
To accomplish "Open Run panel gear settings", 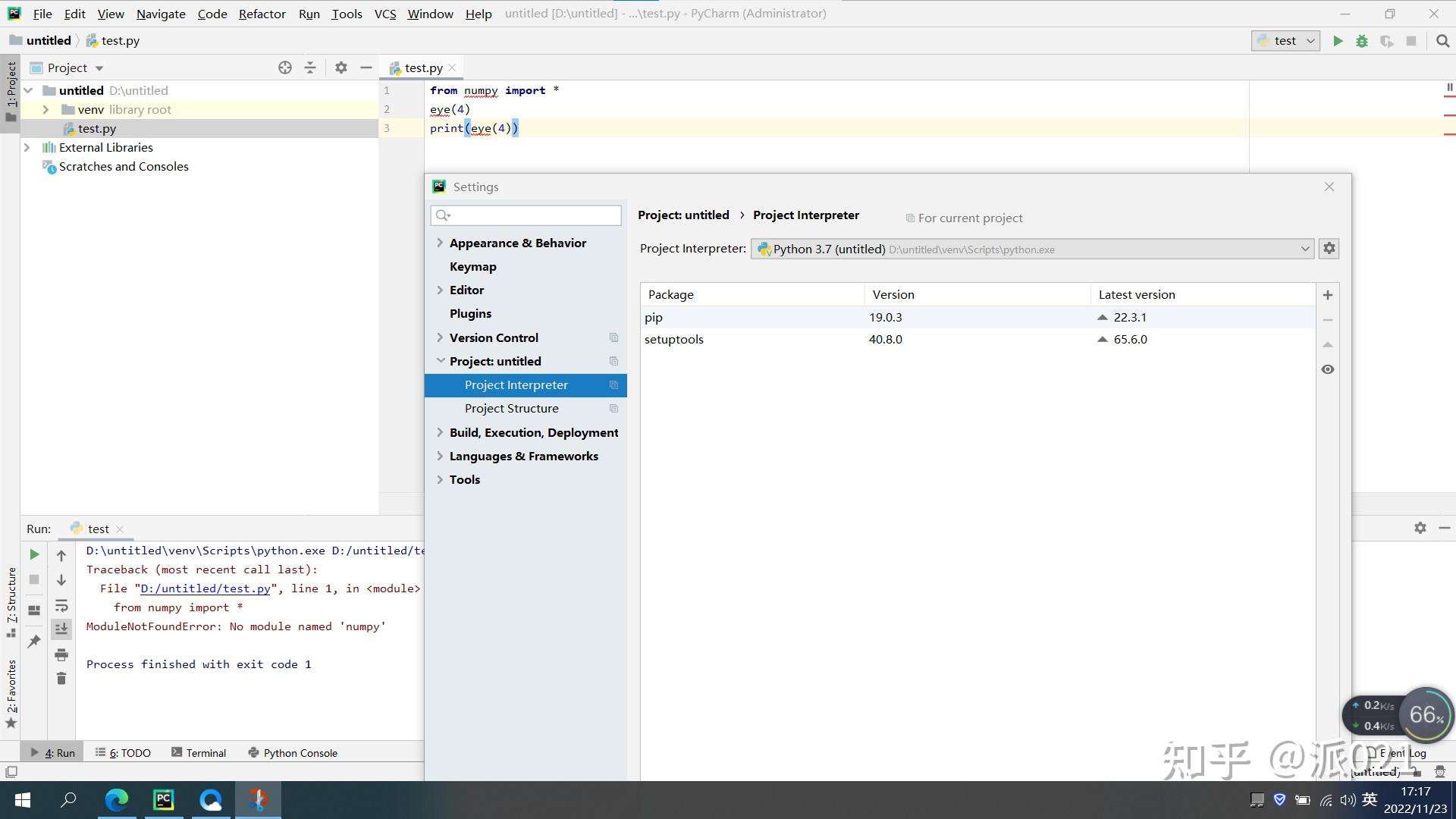I will coord(1420,528).
